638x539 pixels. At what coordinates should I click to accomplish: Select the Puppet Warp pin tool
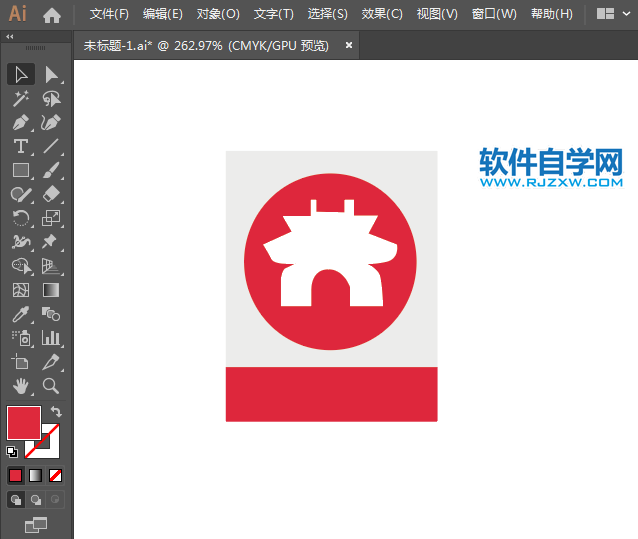pos(51,242)
